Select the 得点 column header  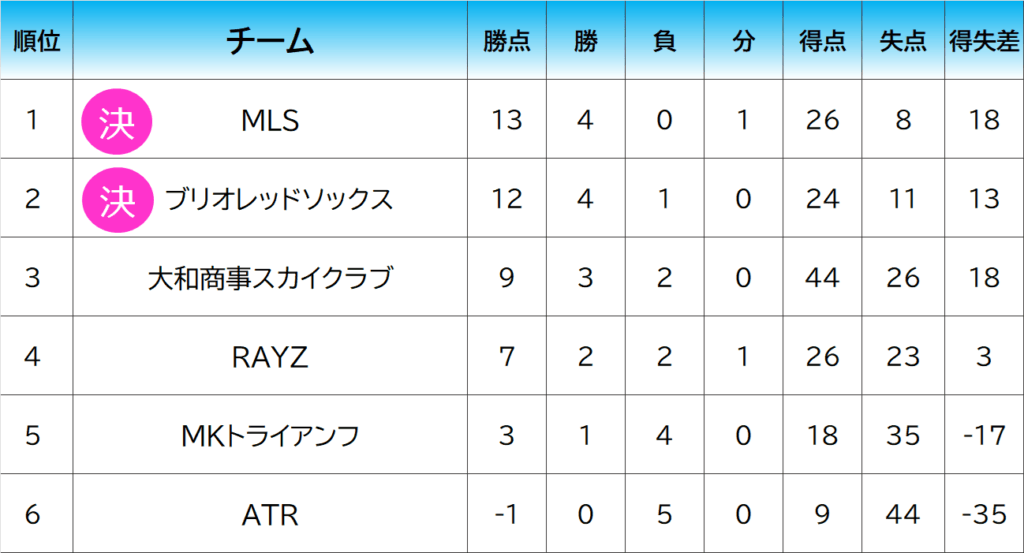point(822,41)
